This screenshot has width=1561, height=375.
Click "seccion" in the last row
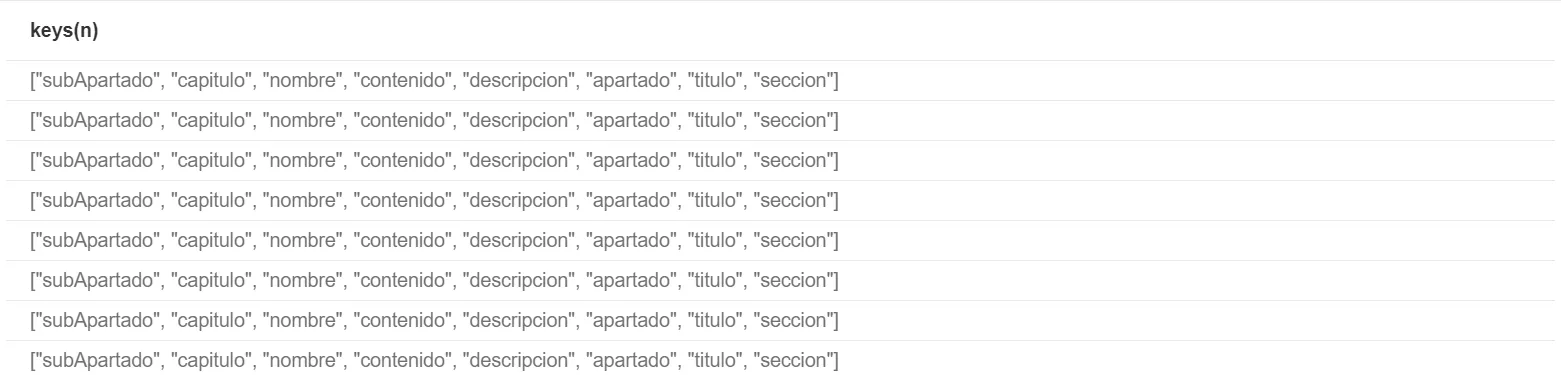pos(793,360)
